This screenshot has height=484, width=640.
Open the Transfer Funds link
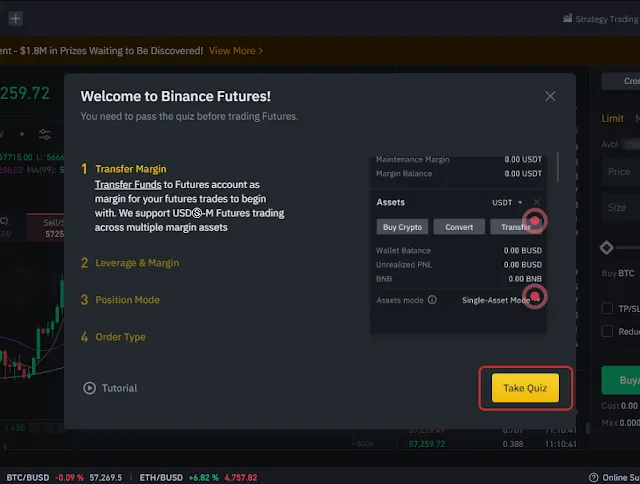pyautogui.click(x=128, y=184)
